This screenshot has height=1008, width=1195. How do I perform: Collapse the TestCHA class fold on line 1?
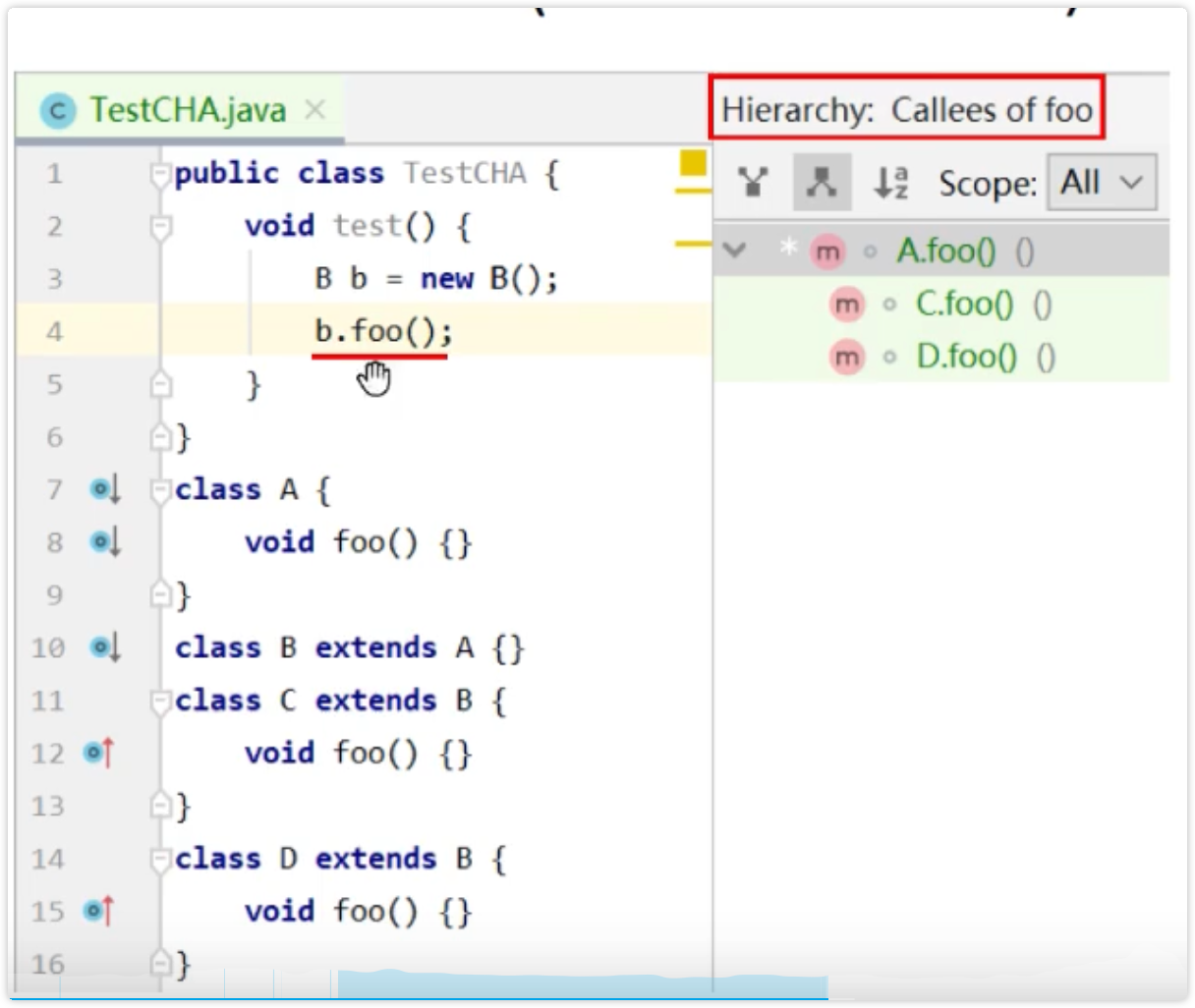coord(160,175)
